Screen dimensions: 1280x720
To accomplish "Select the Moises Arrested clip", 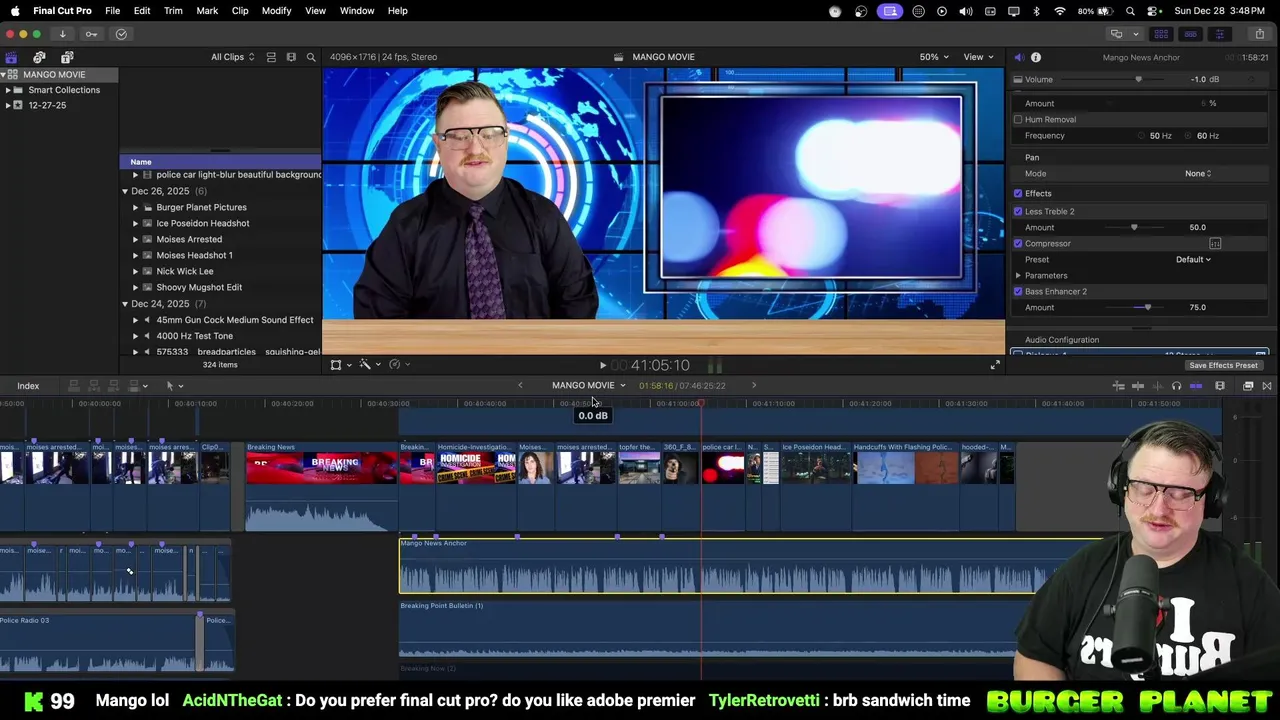I will coord(189,239).
